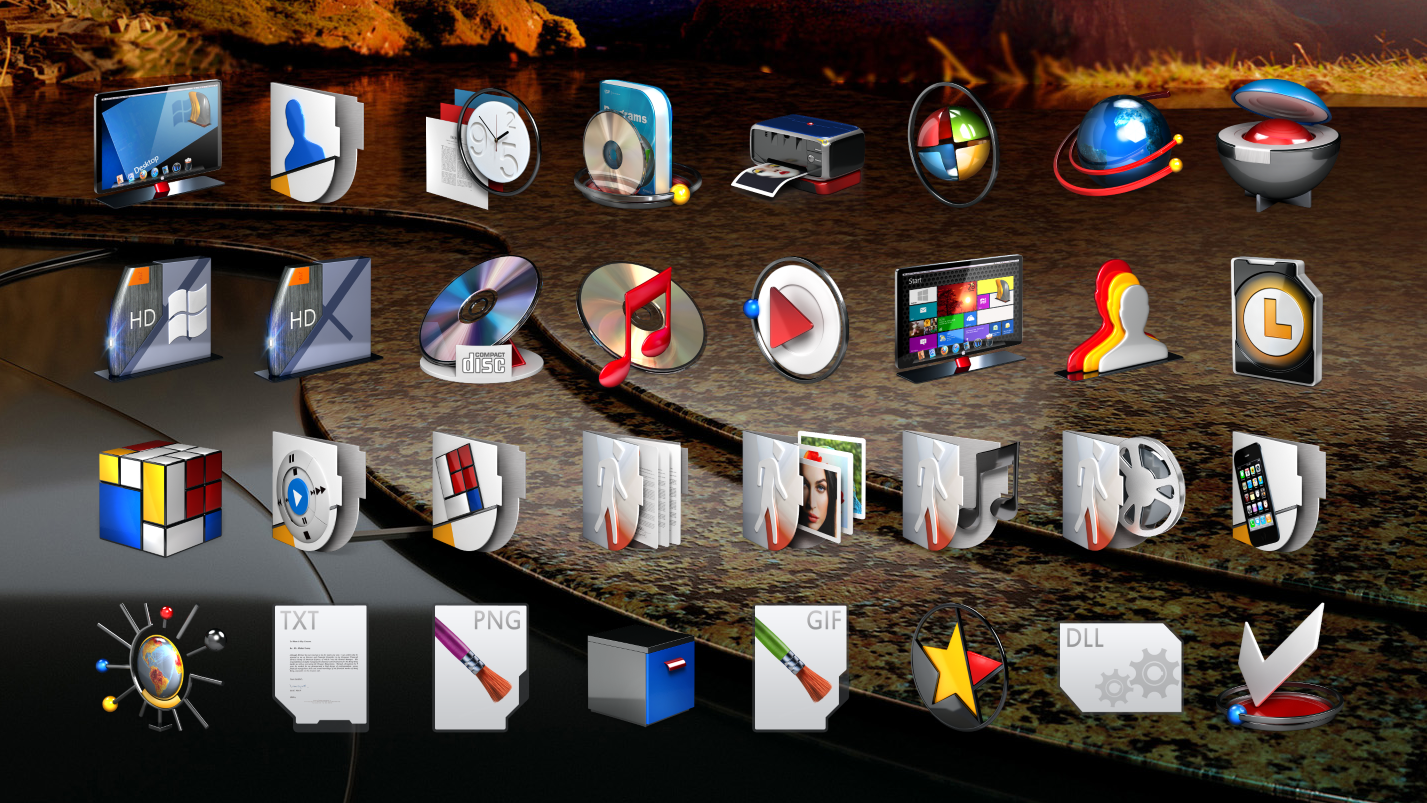The height and width of the screenshot is (803, 1427).
Task: Open the videos folder with film reel
Action: tap(1122, 490)
